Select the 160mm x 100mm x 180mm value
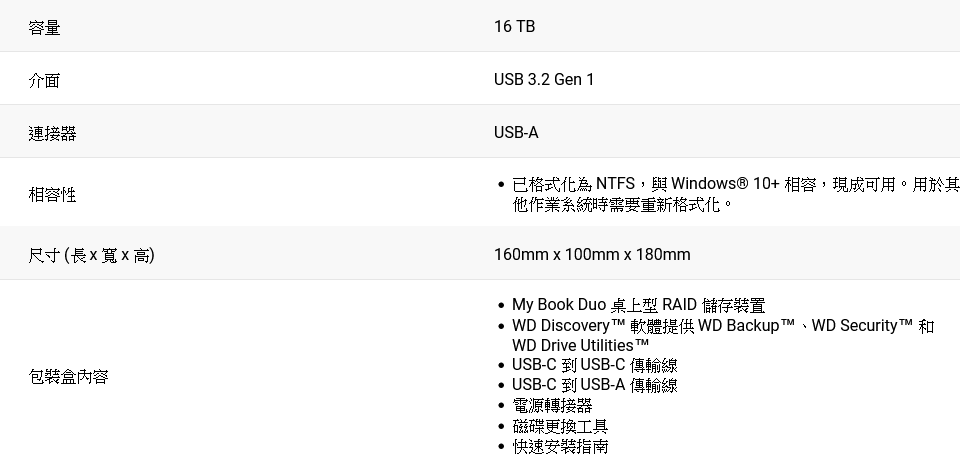 coord(592,255)
